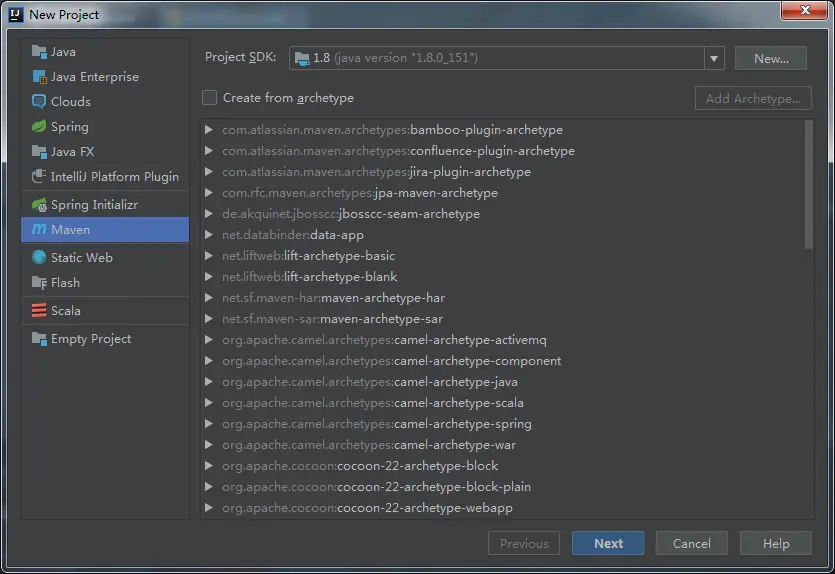Click the Add Archetype... button
The image size is (835, 574).
click(753, 99)
